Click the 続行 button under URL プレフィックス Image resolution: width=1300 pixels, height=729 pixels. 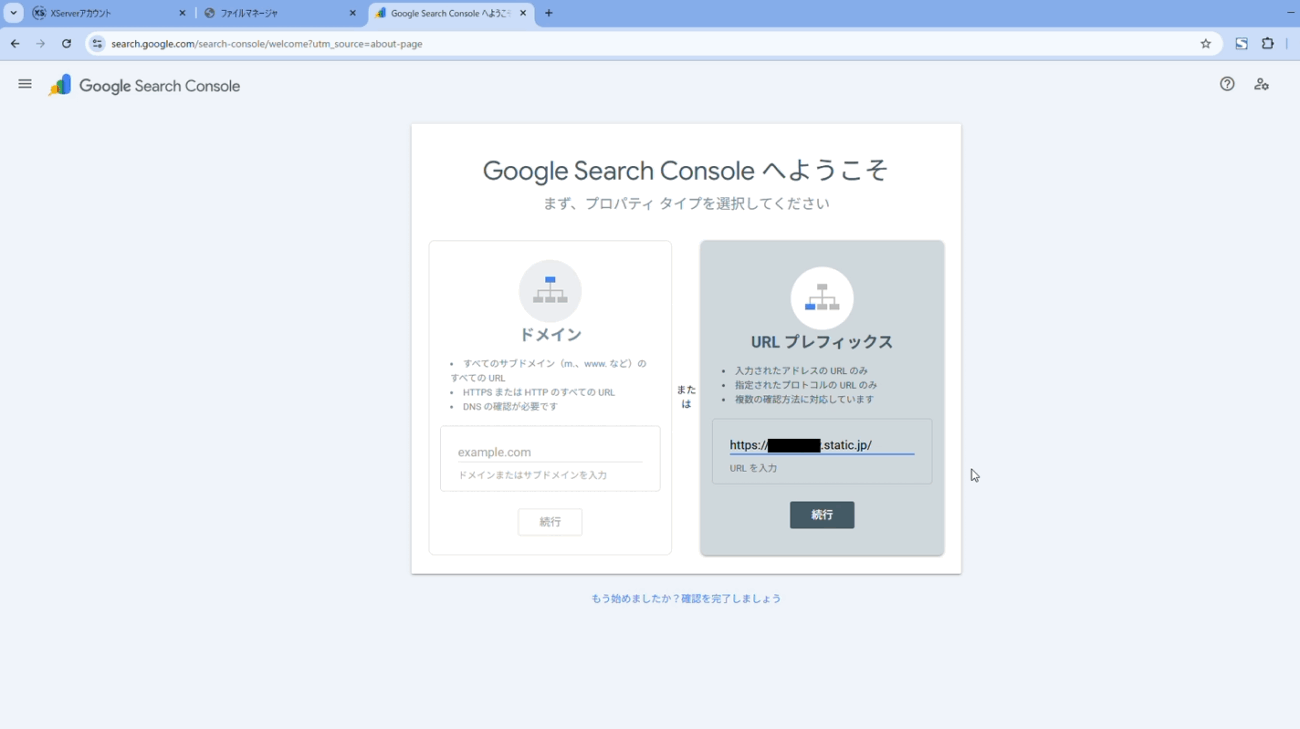click(821, 515)
